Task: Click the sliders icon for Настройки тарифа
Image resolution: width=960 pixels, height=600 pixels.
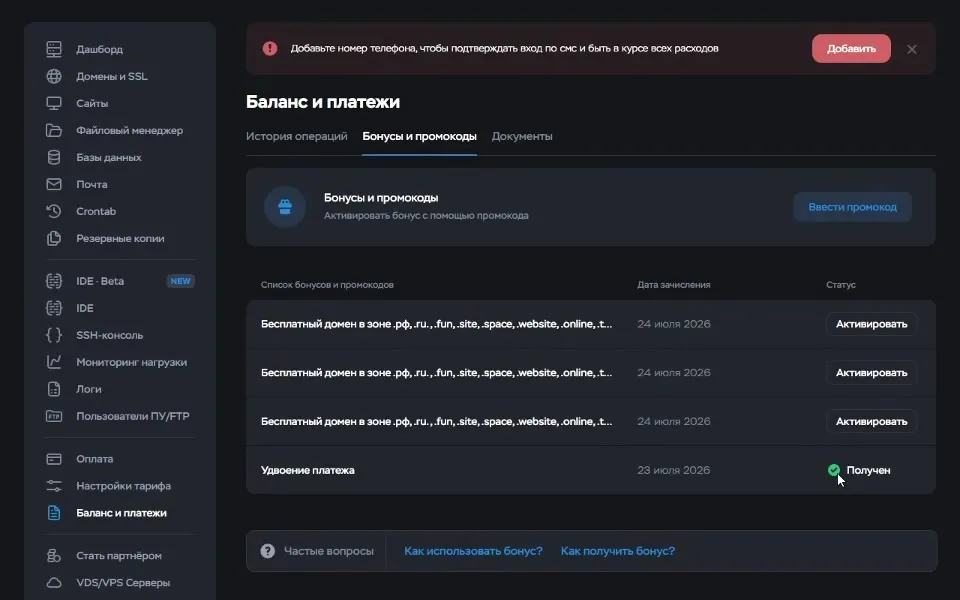Action: (54, 486)
